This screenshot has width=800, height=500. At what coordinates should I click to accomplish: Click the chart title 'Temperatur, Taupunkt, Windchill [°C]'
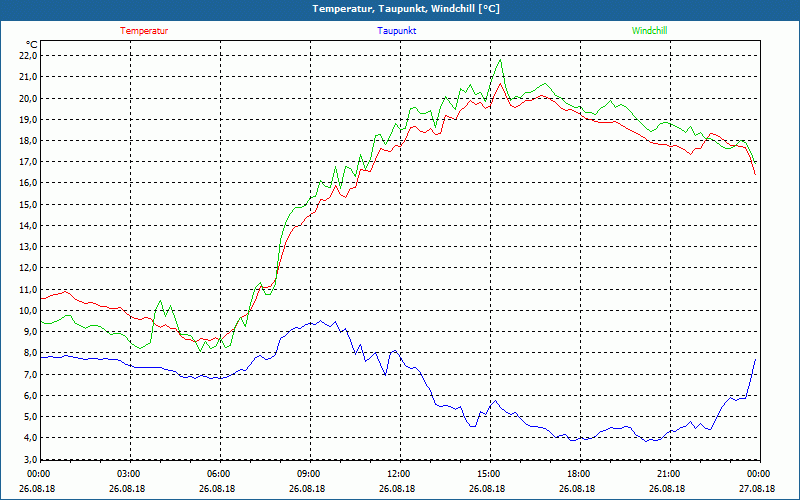406,9
